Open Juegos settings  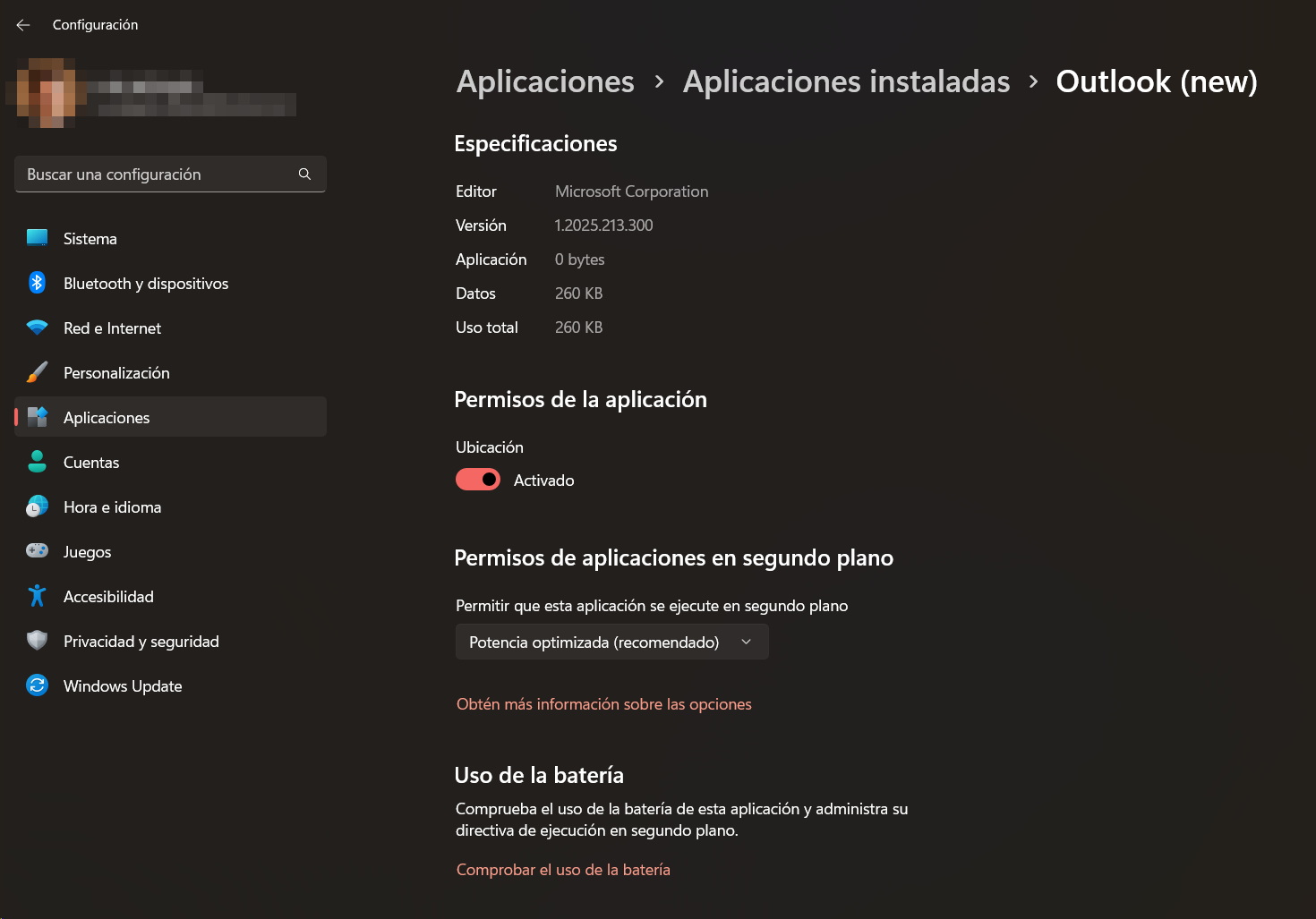coord(170,551)
